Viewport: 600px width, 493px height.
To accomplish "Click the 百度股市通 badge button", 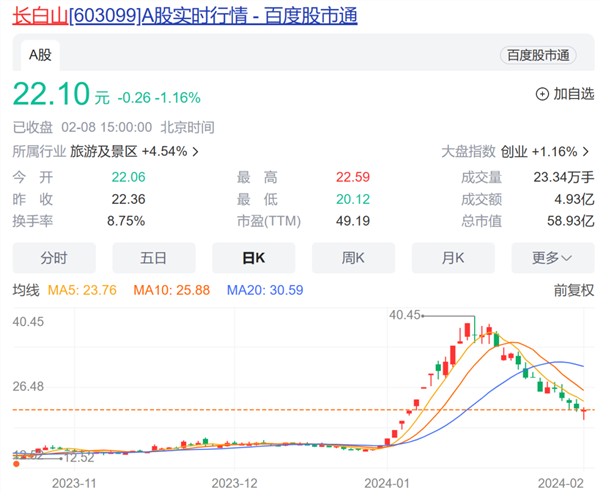I will [x=535, y=56].
